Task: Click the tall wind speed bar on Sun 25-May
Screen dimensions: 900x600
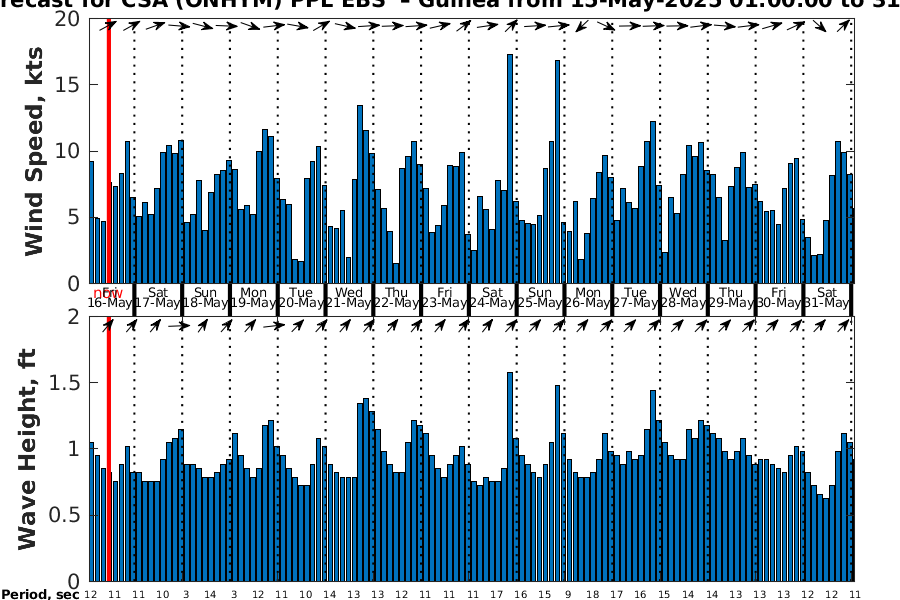Action: (557, 172)
